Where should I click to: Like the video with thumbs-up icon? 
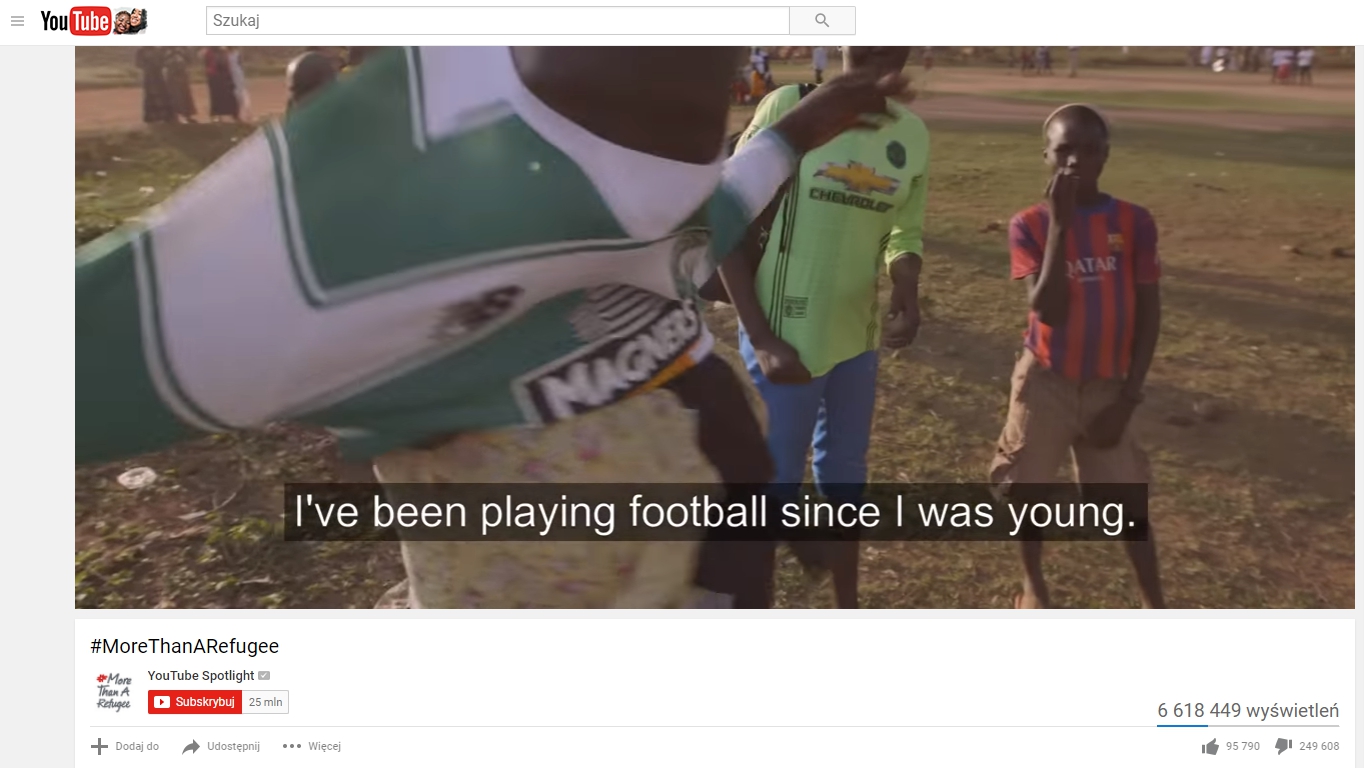tap(1211, 746)
